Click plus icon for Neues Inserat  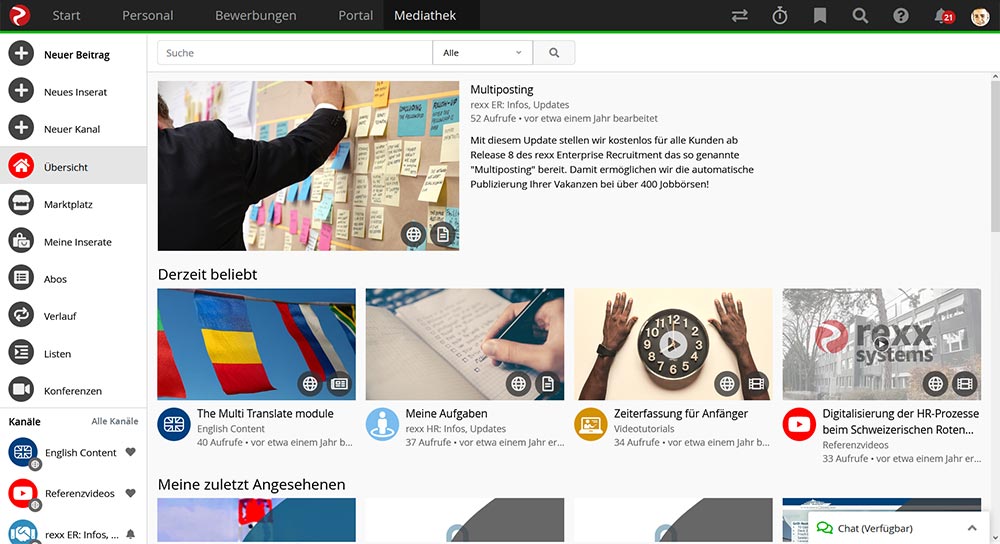coord(21,91)
